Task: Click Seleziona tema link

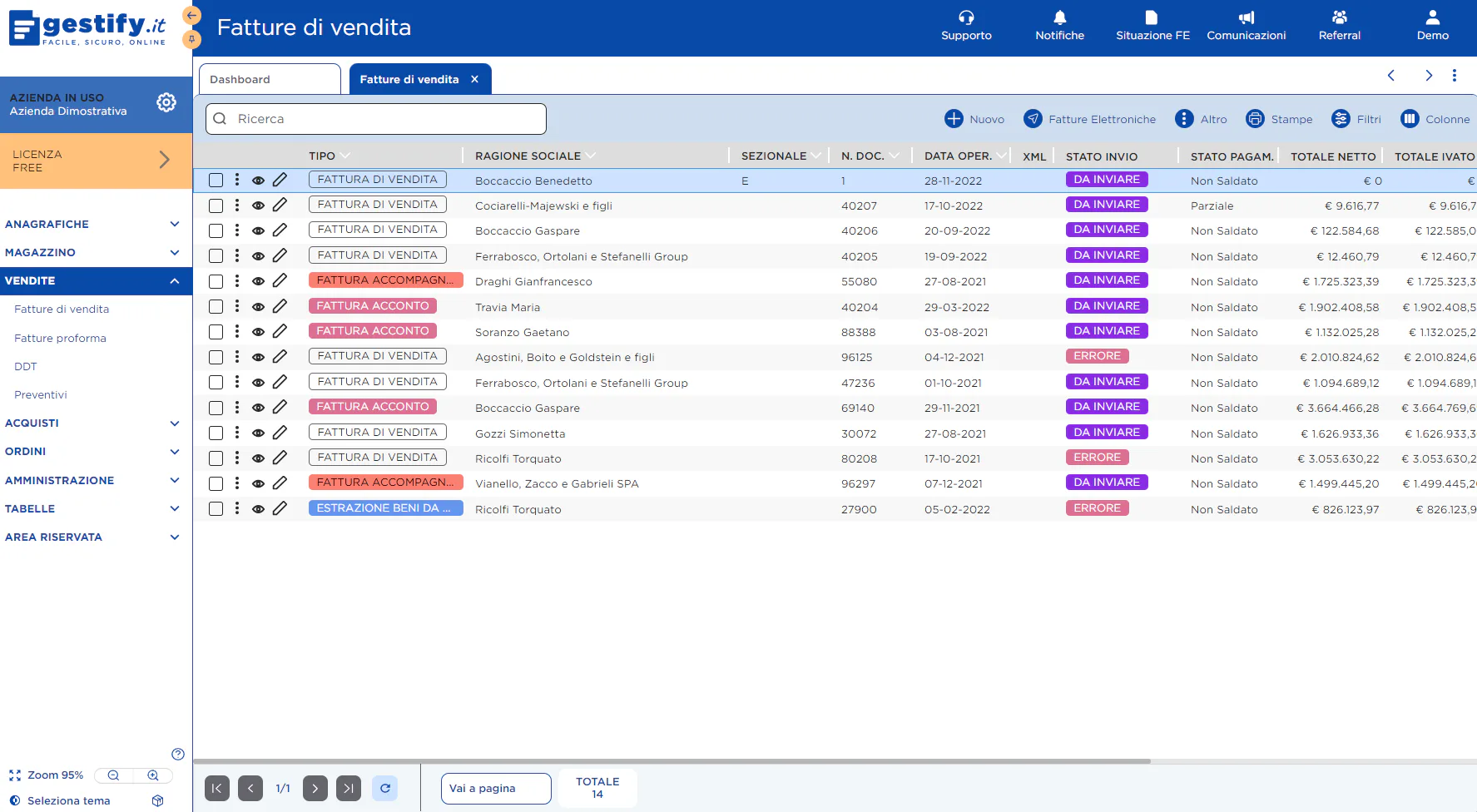Action: tap(68, 800)
